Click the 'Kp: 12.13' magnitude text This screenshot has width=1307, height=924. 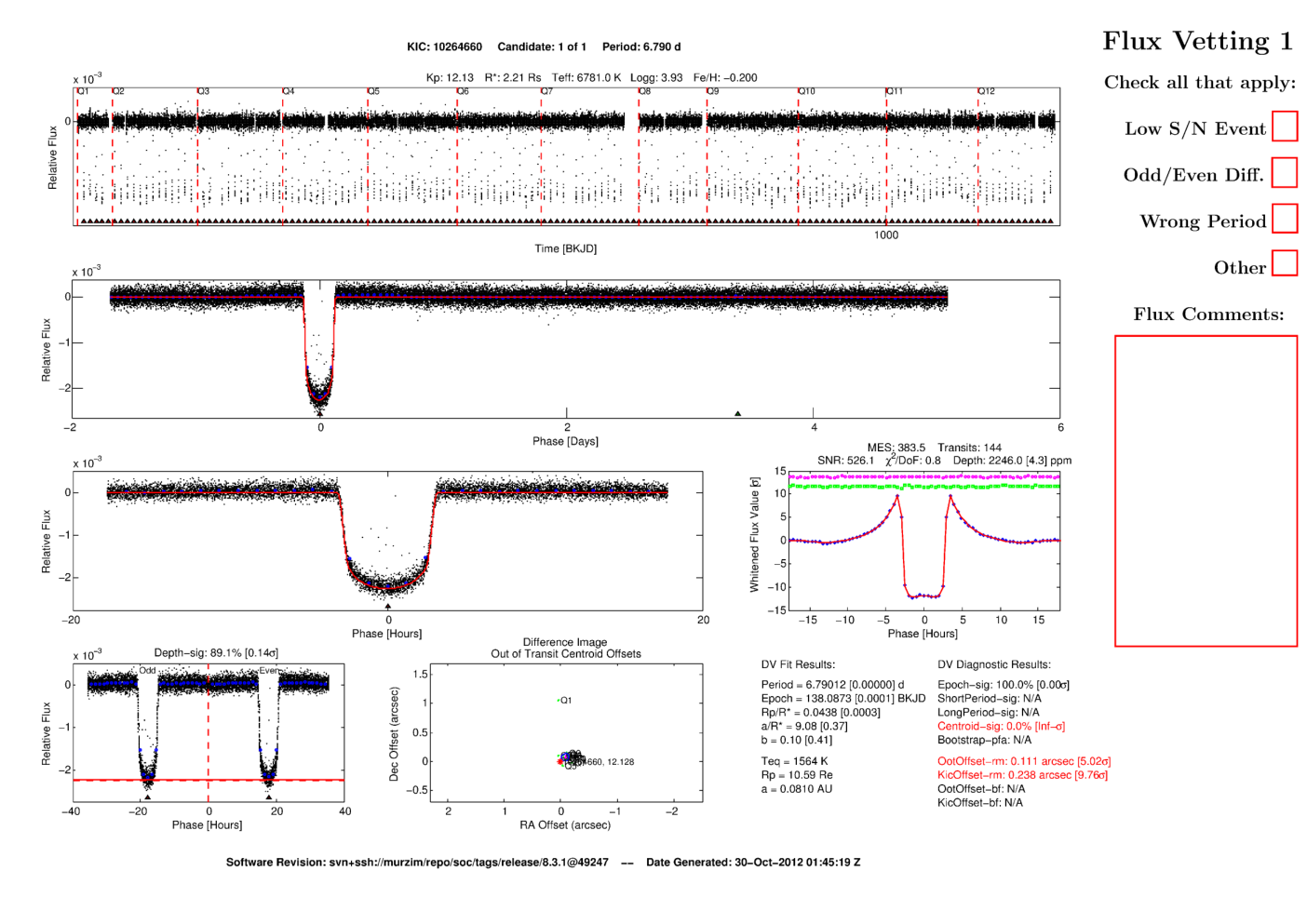(x=450, y=78)
